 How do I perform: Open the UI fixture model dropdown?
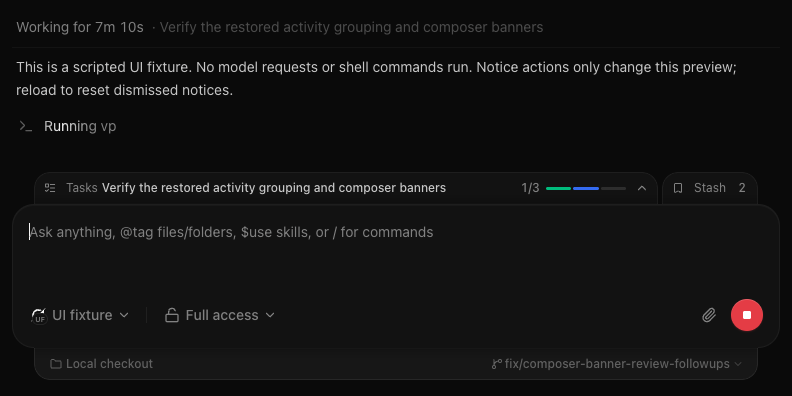coord(80,315)
